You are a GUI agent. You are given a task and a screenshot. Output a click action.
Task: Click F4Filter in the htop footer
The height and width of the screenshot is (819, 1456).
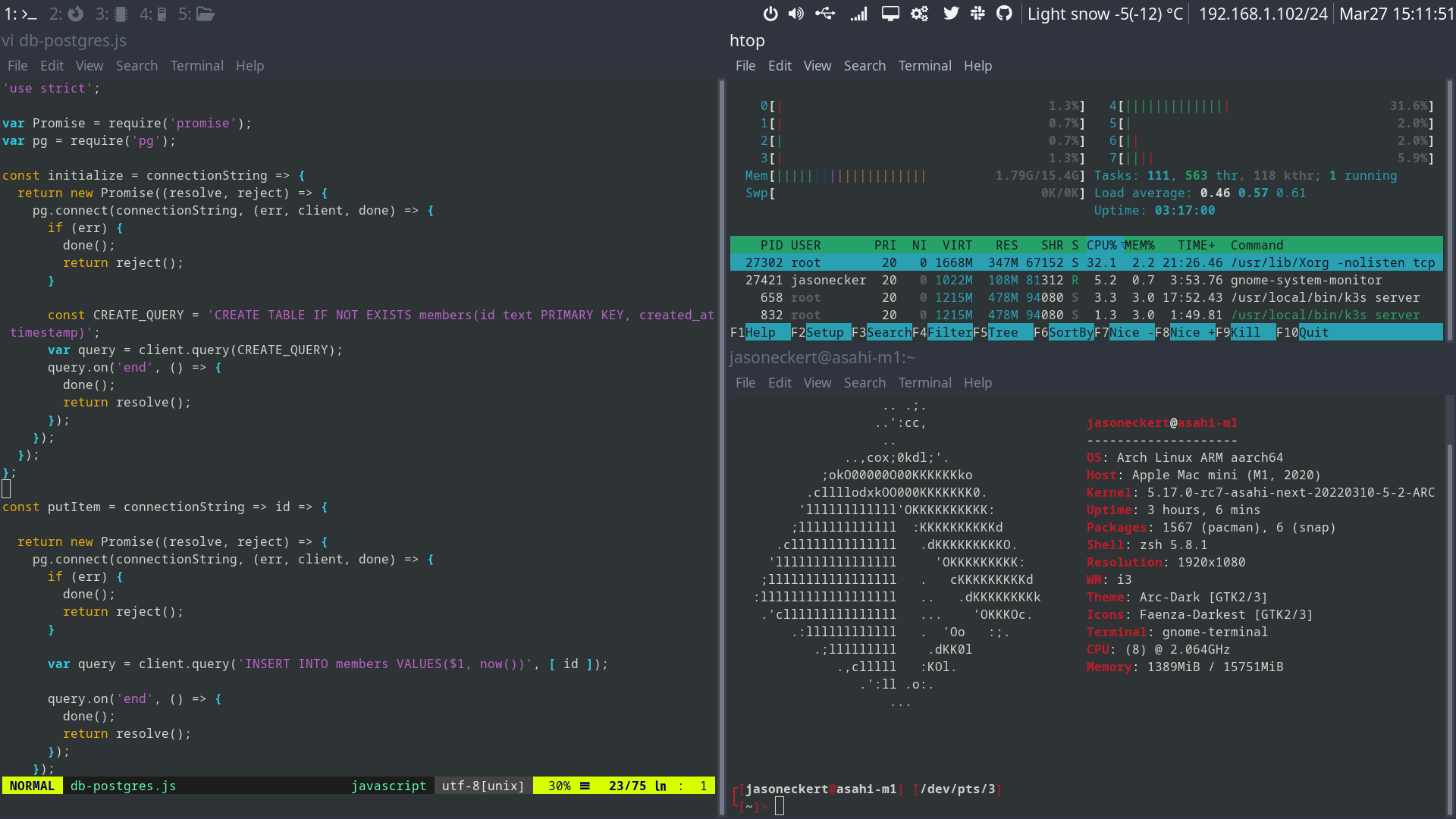pos(943,332)
